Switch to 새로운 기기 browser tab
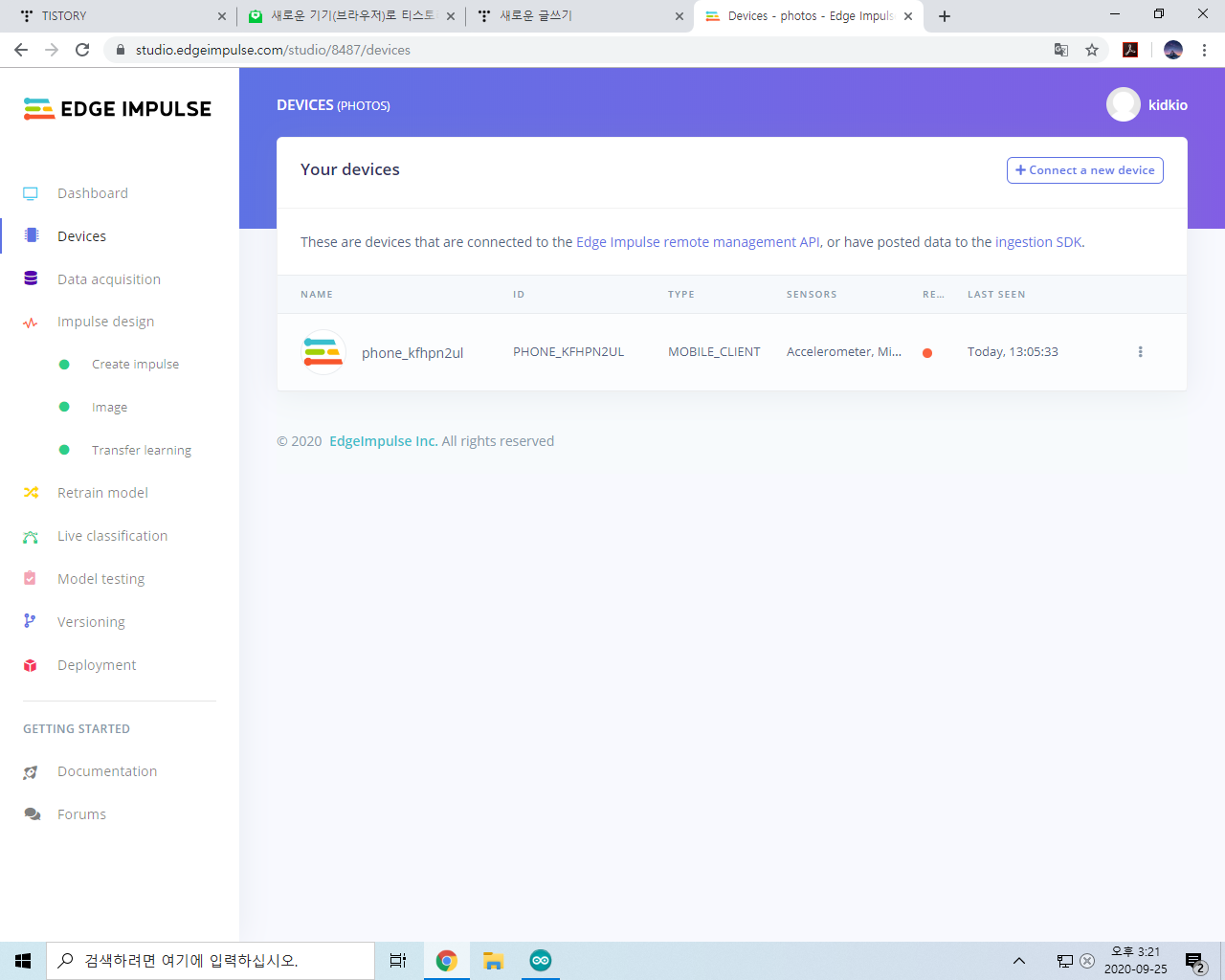 (351, 16)
